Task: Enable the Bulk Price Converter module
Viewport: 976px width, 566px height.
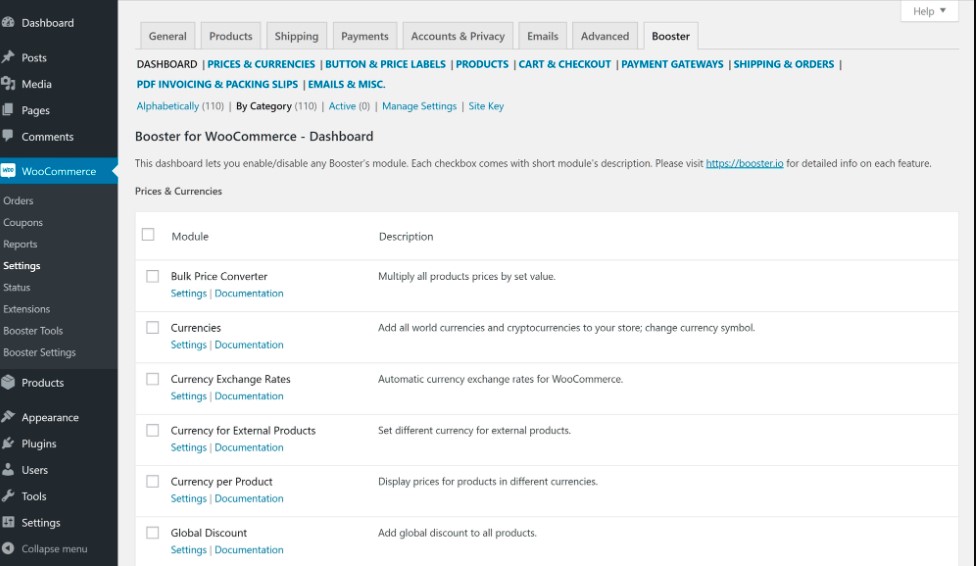Action: 152,276
